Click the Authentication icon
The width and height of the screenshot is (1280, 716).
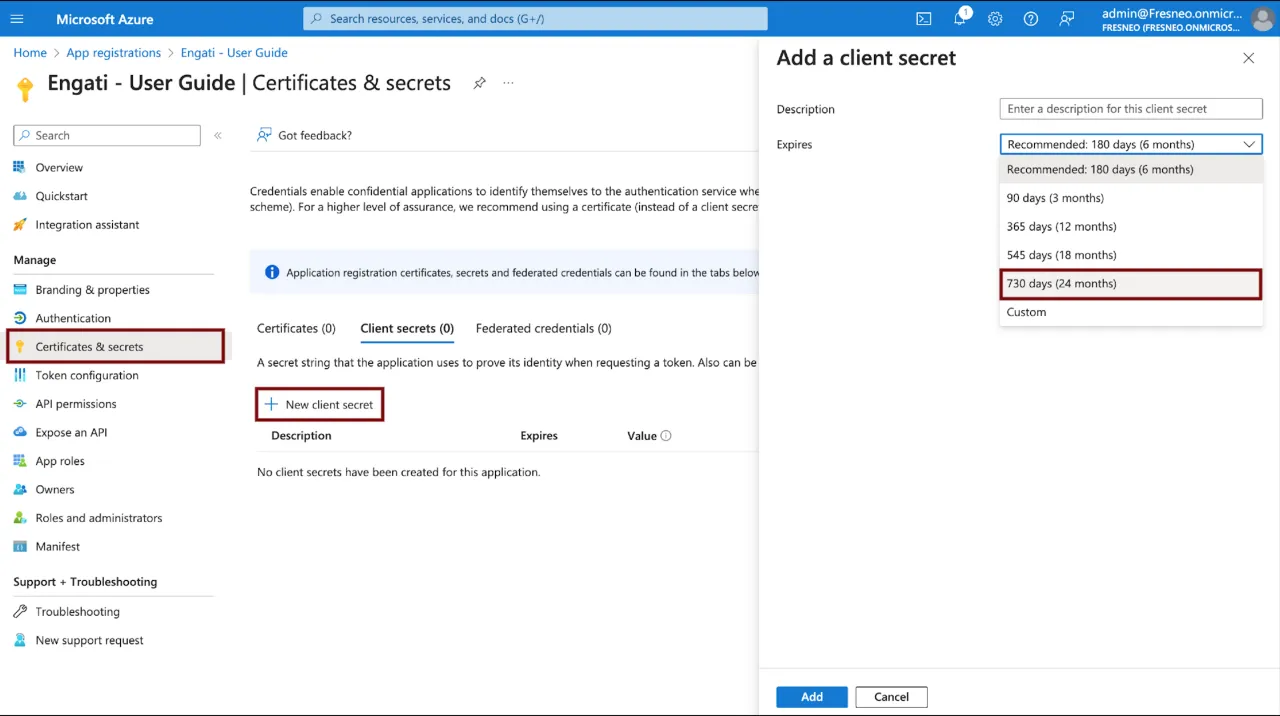(x=19, y=318)
